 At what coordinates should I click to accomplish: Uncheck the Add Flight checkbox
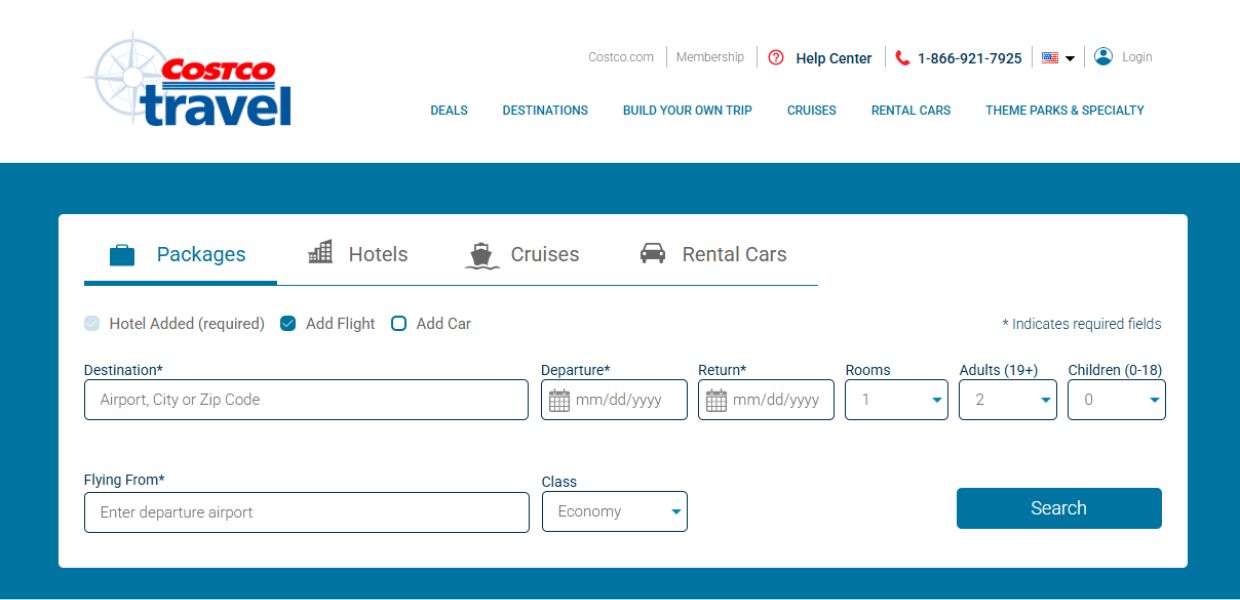288,324
